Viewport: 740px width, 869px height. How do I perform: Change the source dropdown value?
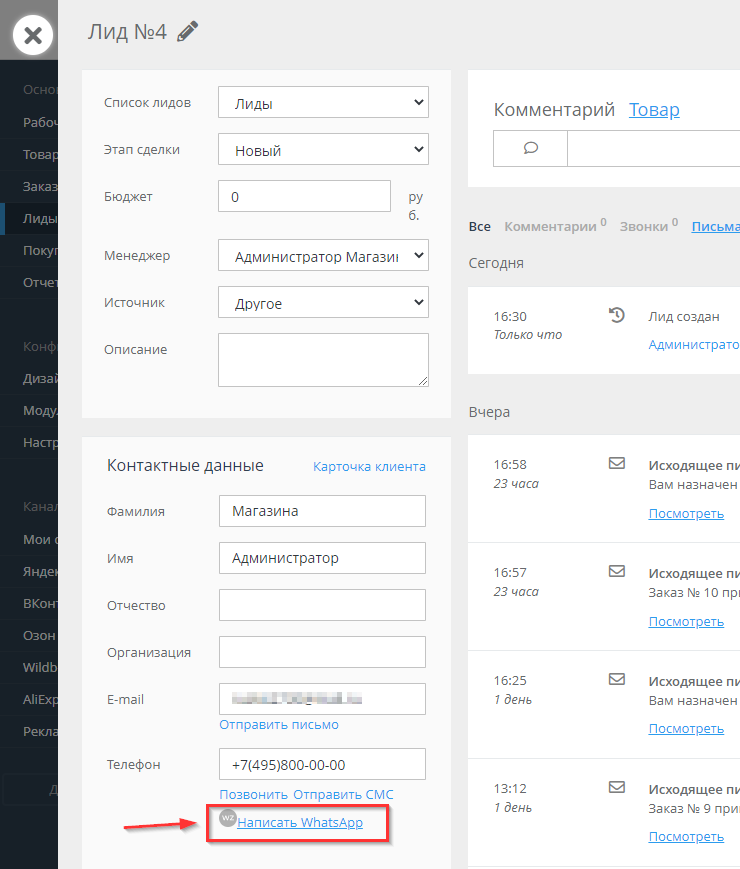323,302
